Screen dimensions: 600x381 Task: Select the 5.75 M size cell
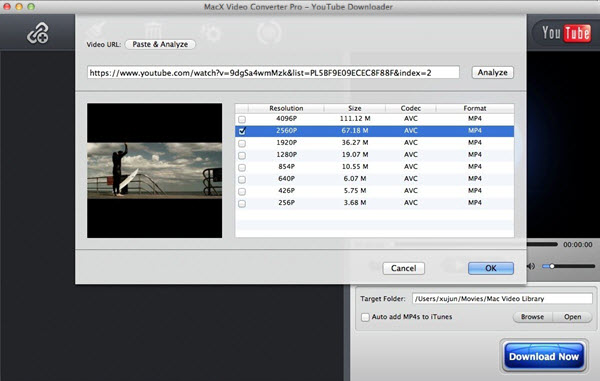tap(355, 190)
